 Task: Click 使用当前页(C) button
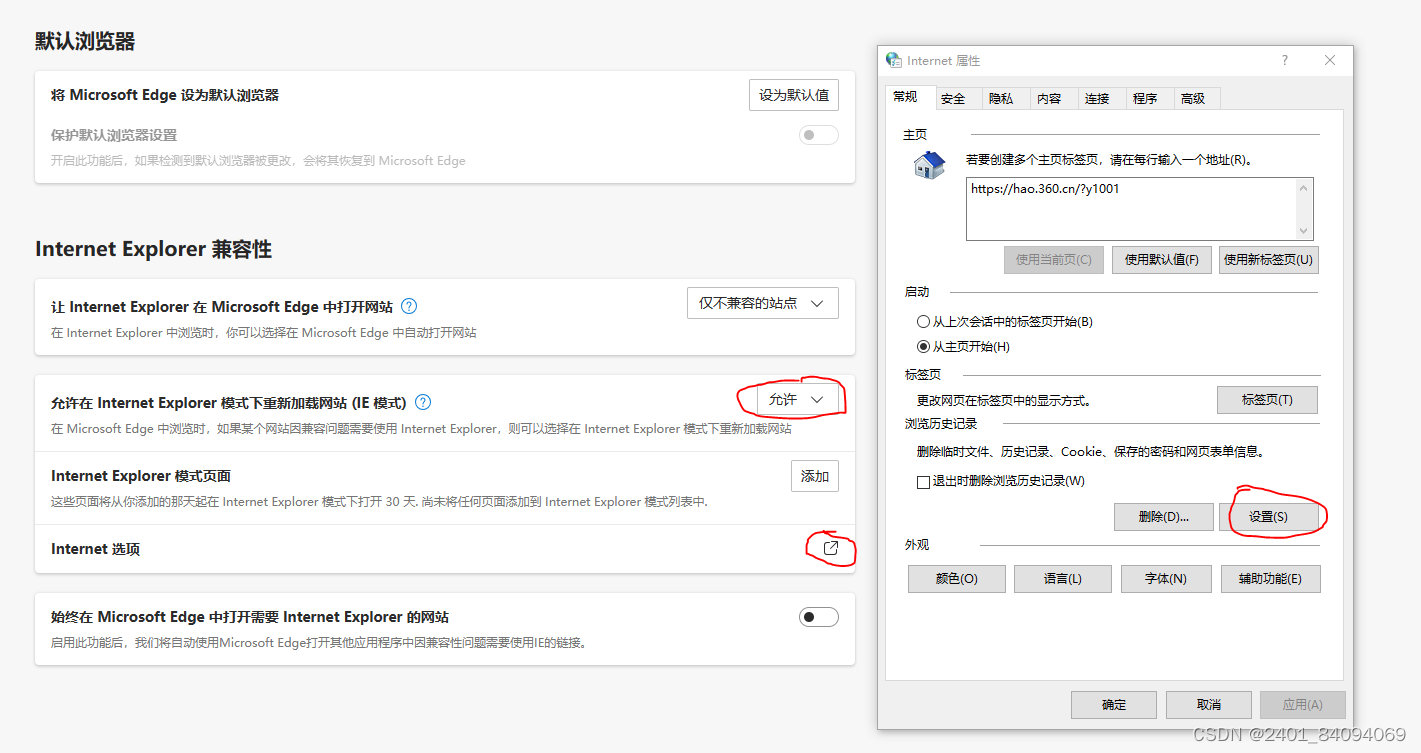(1054, 260)
